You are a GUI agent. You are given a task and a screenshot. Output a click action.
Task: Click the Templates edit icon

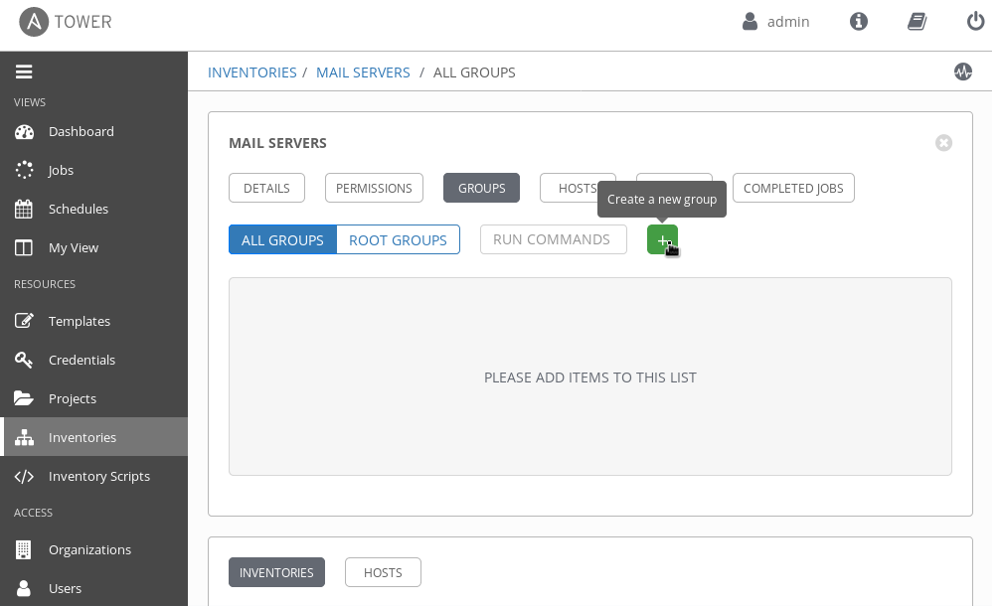point(24,321)
